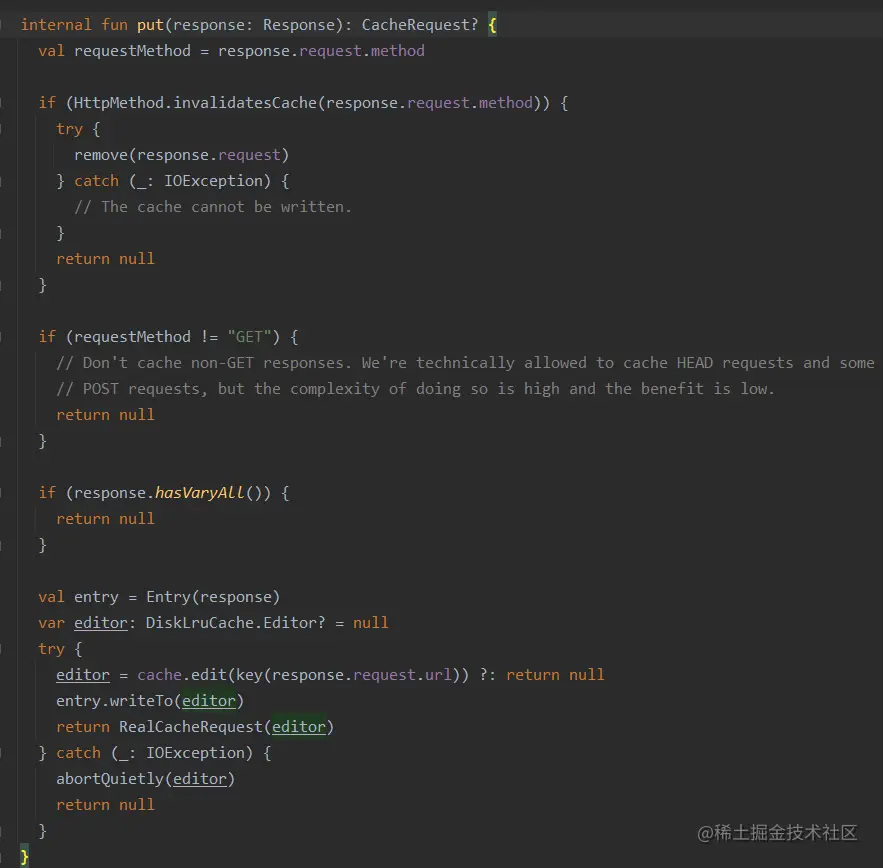Click the "Response" parameter type
The width and height of the screenshot is (883, 868).
[299, 25]
